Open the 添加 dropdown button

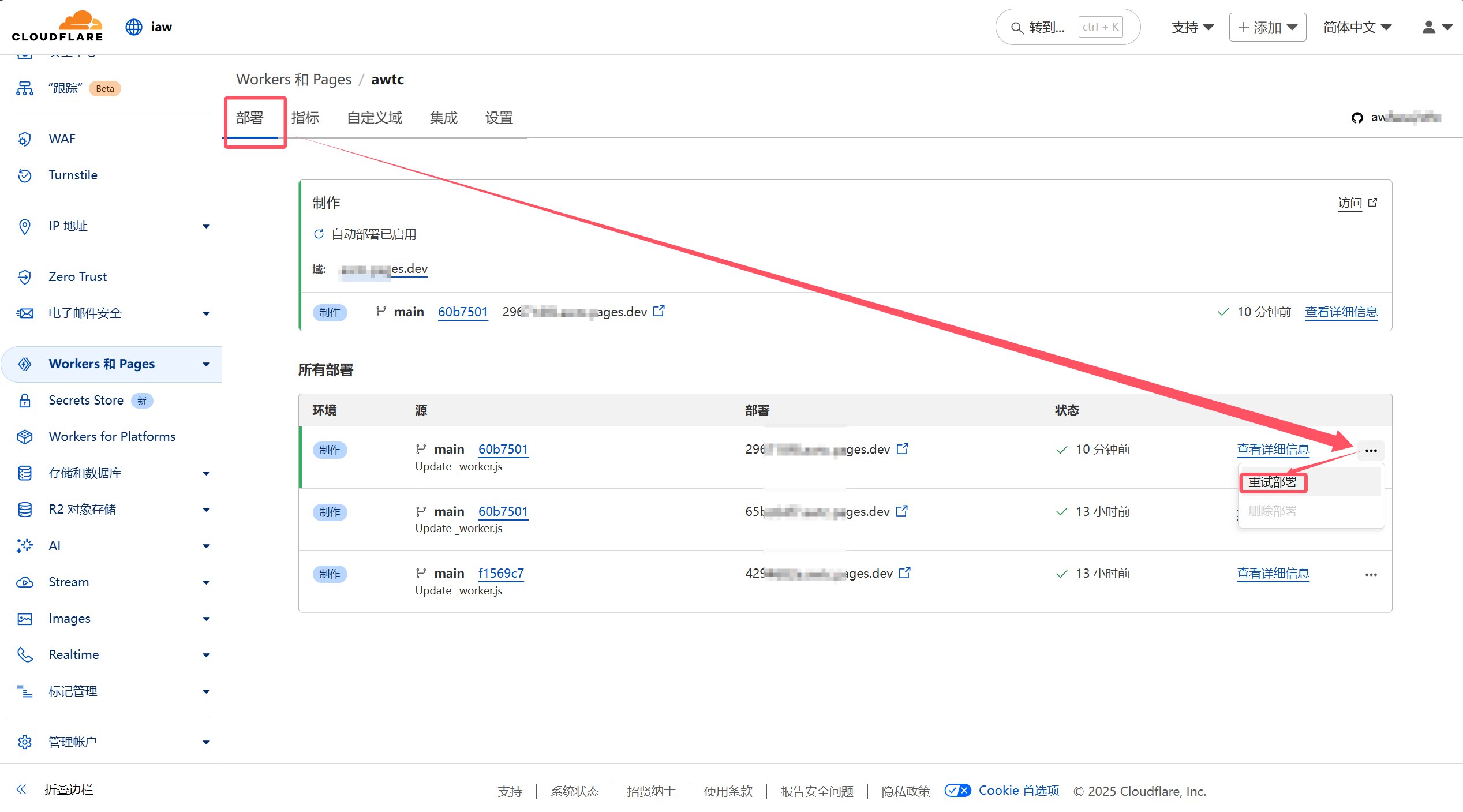[1267, 27]
